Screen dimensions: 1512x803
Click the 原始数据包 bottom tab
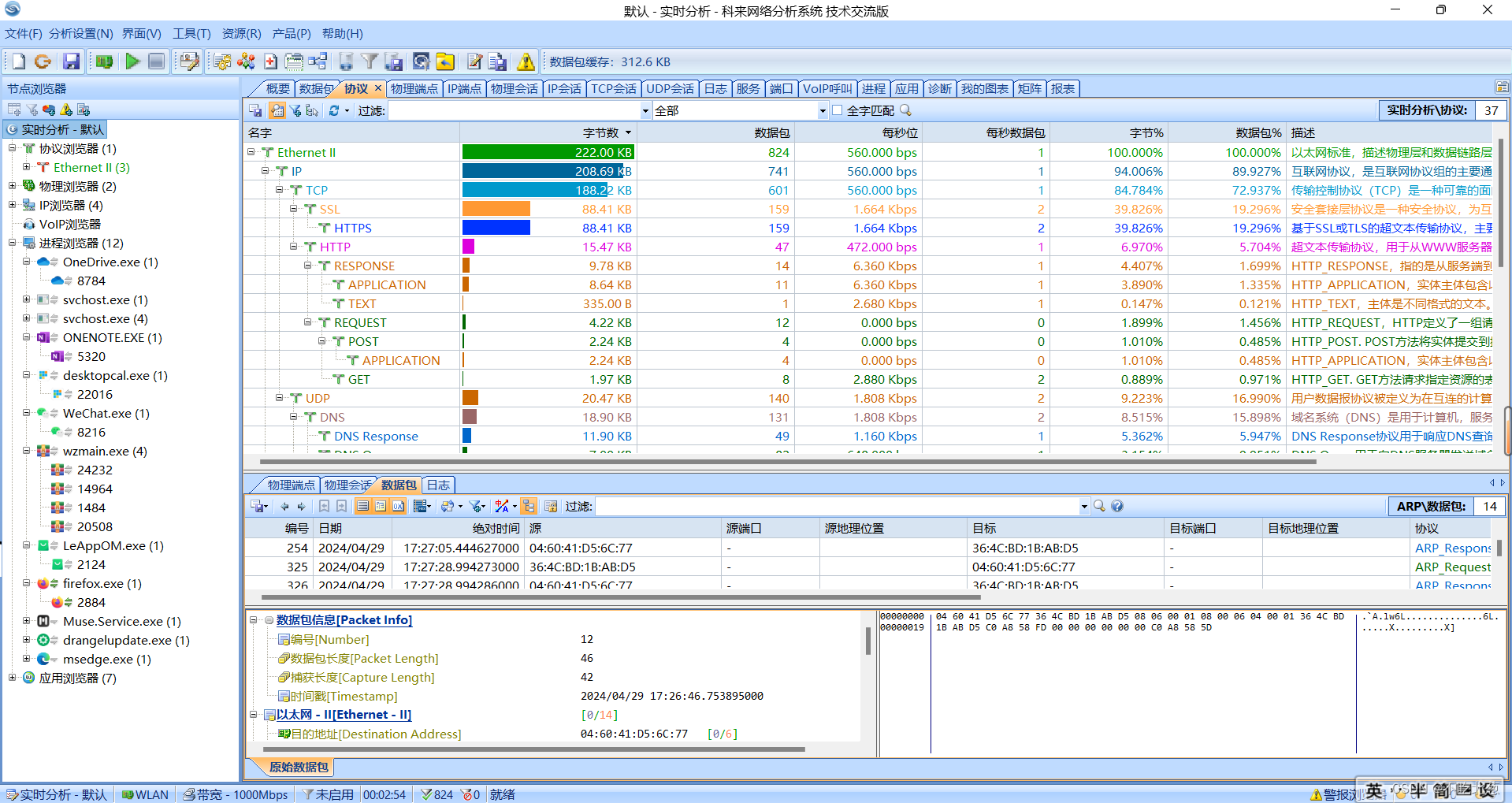point(298,767)
